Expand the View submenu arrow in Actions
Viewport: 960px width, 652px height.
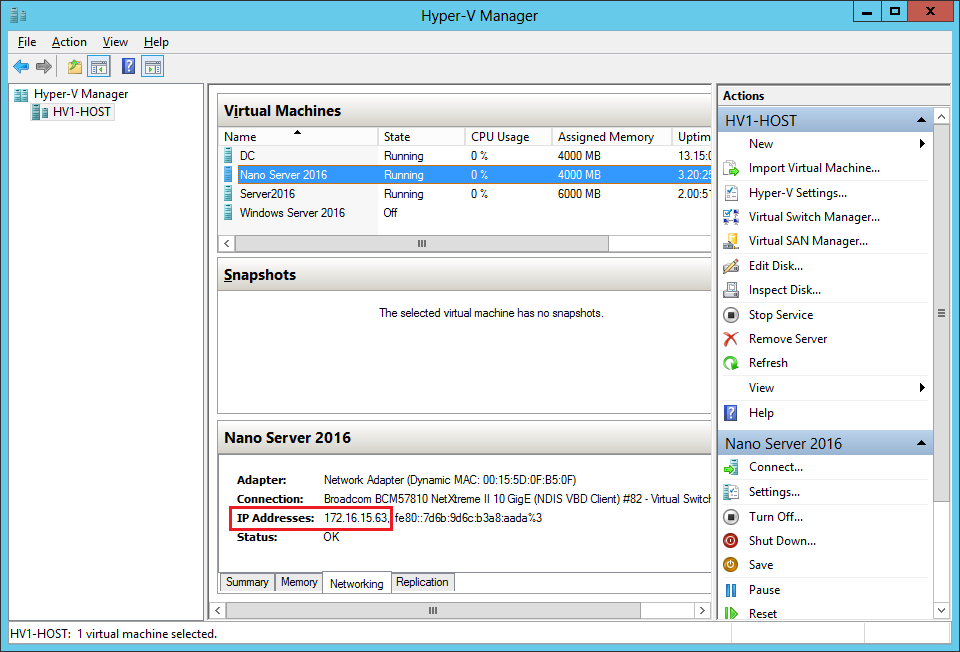[x=922, y=388]
